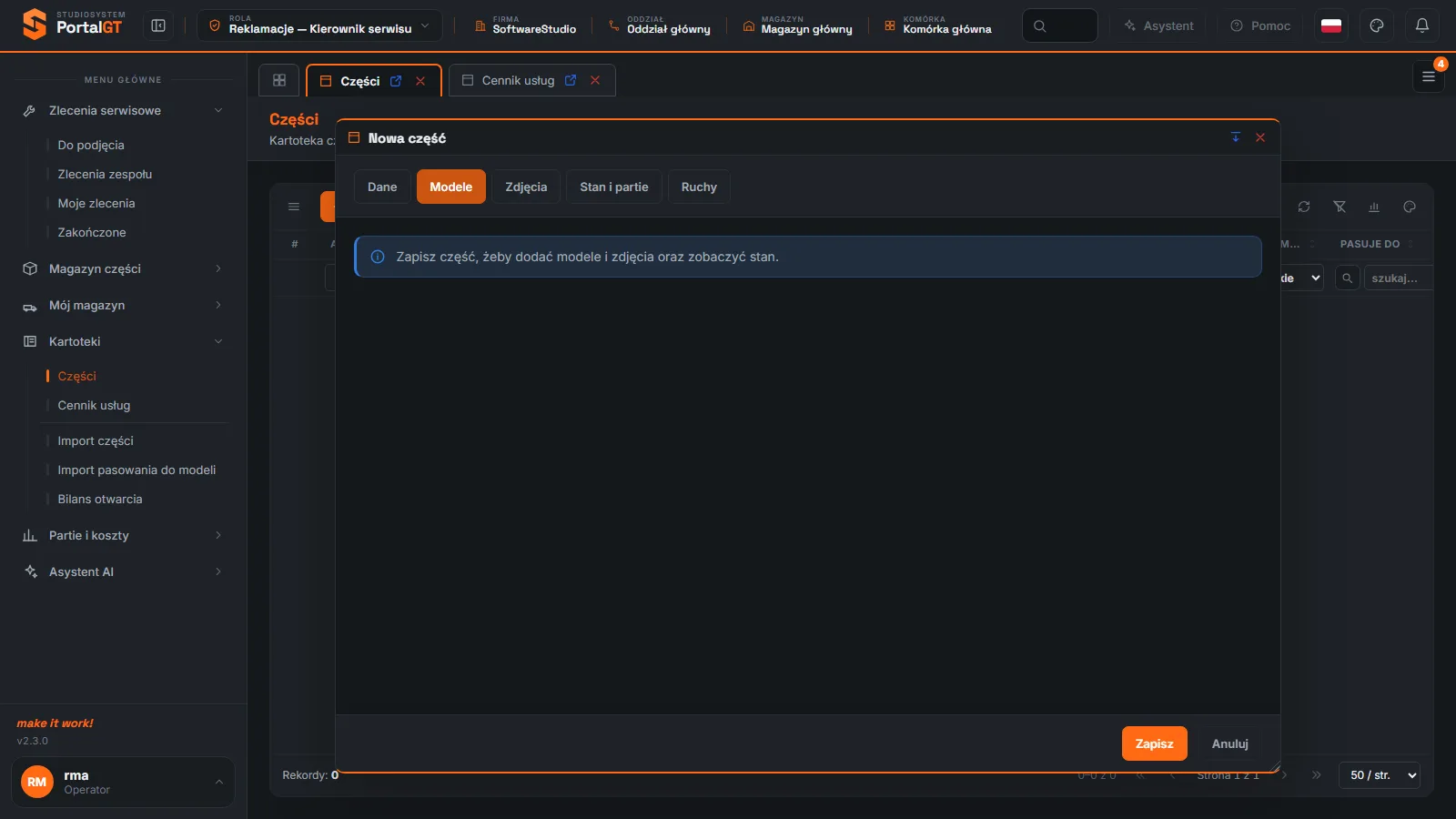Open Bilans otwarcia

[x=100, y=499]
